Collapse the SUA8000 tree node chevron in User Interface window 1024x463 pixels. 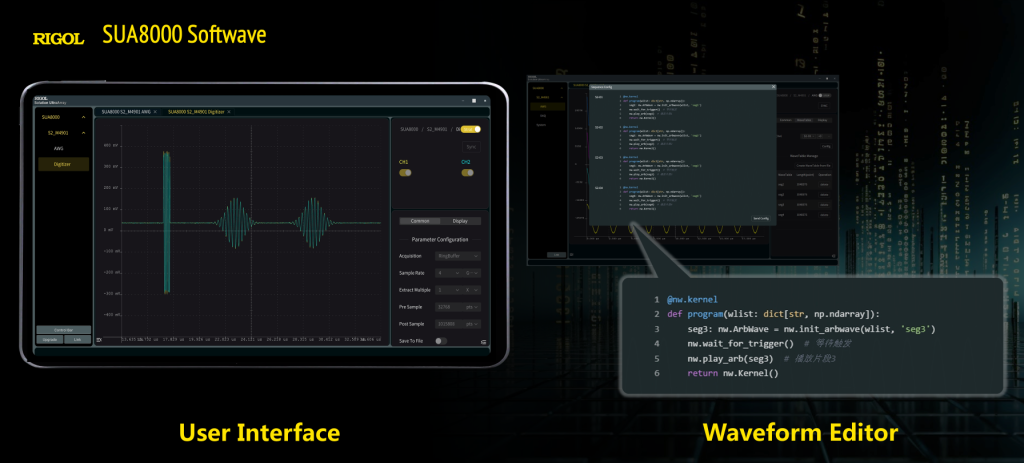pos(84,117)
